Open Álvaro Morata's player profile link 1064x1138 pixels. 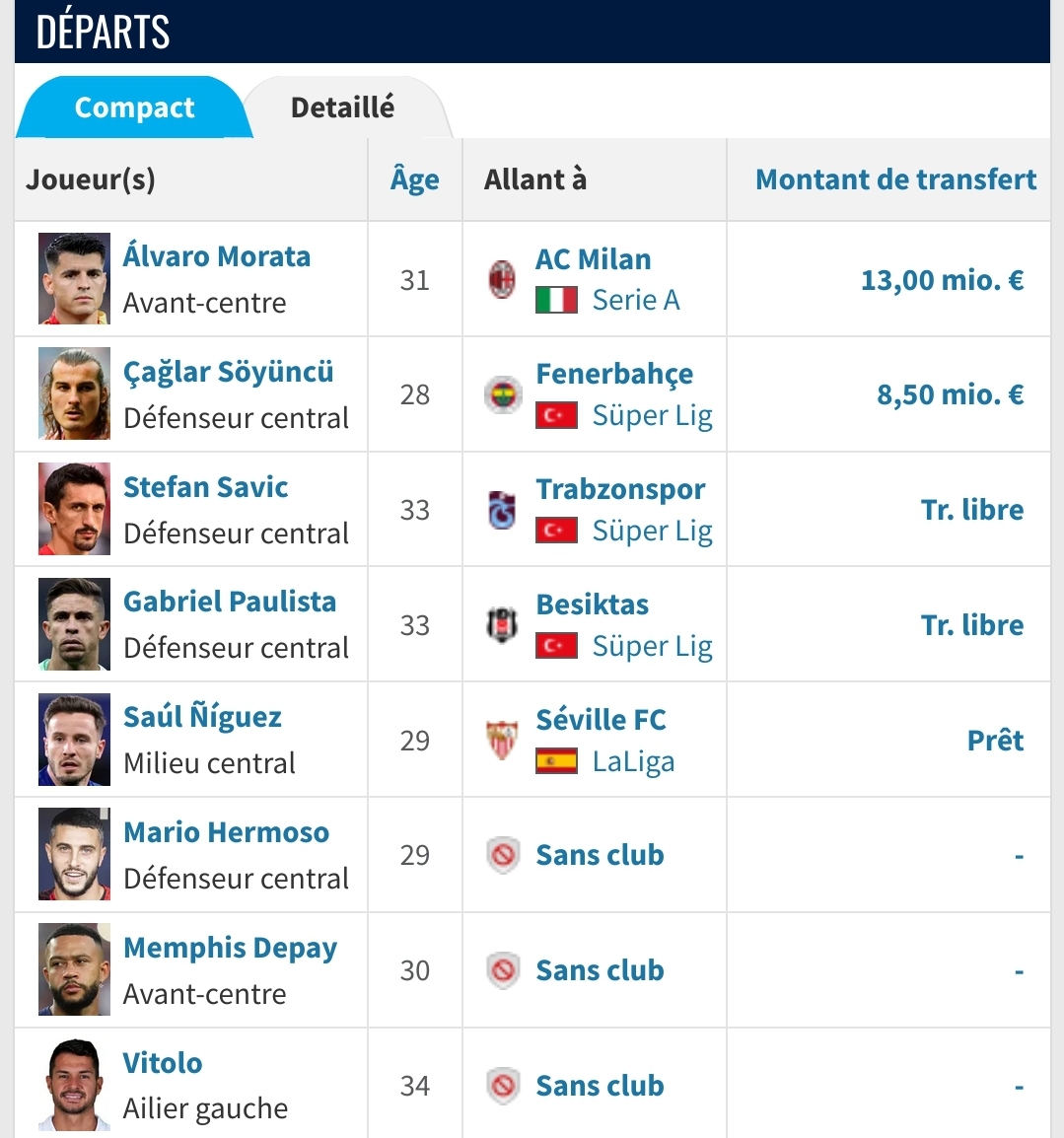[216, 256]
